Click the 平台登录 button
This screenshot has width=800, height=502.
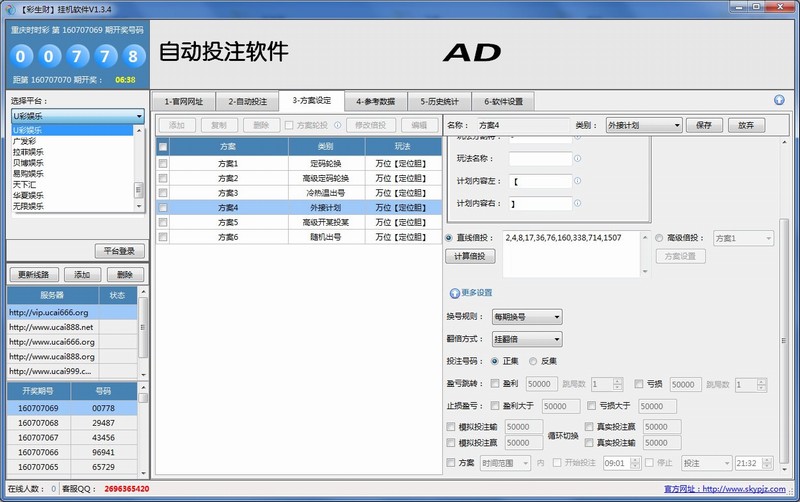pyautogui.click(x=119, y=251)
